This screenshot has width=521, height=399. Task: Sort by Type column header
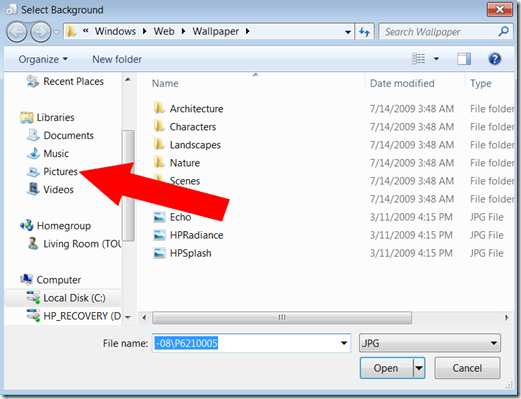point(481,84)
